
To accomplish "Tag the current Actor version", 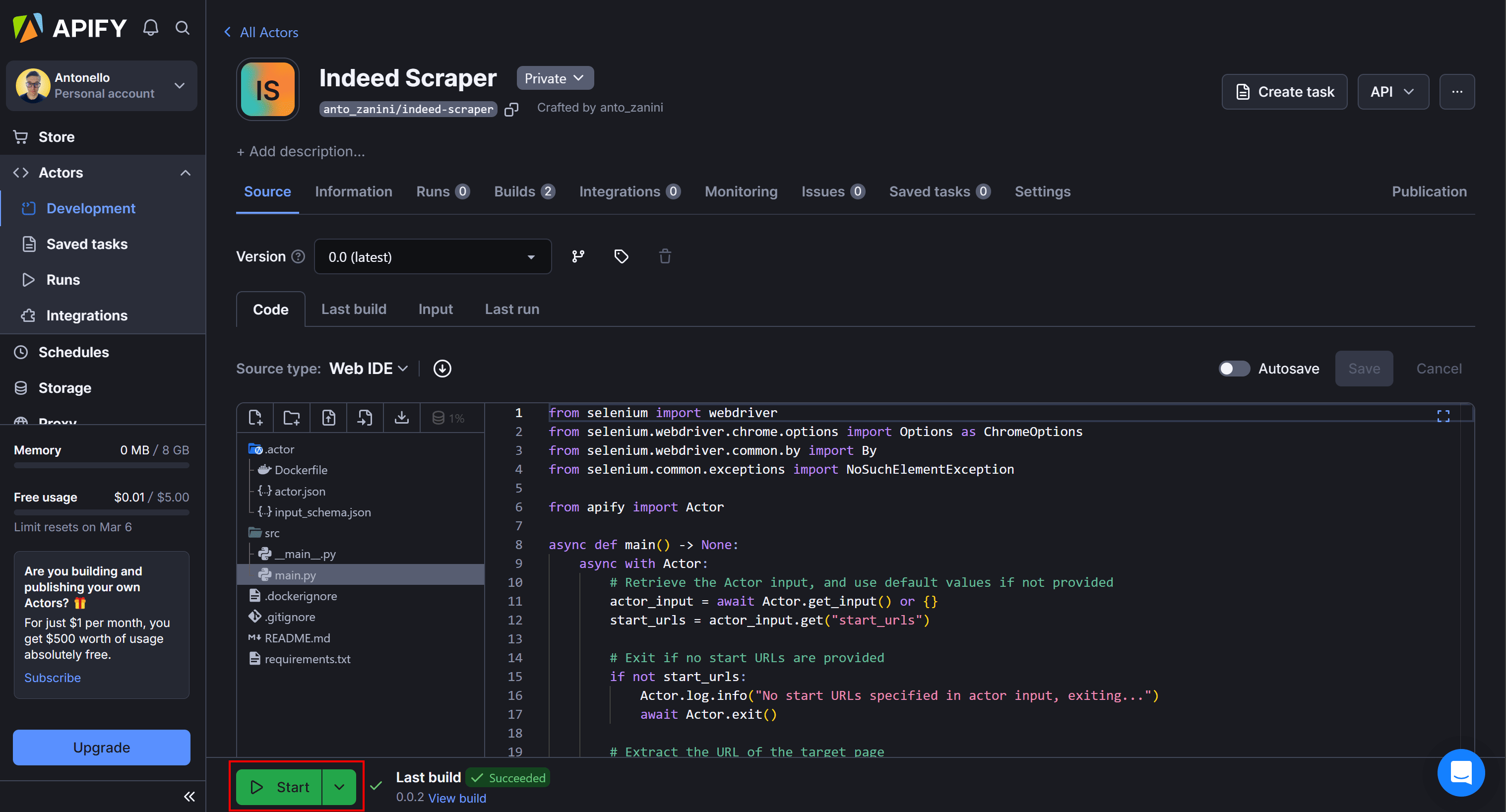I will click(621, 256).
